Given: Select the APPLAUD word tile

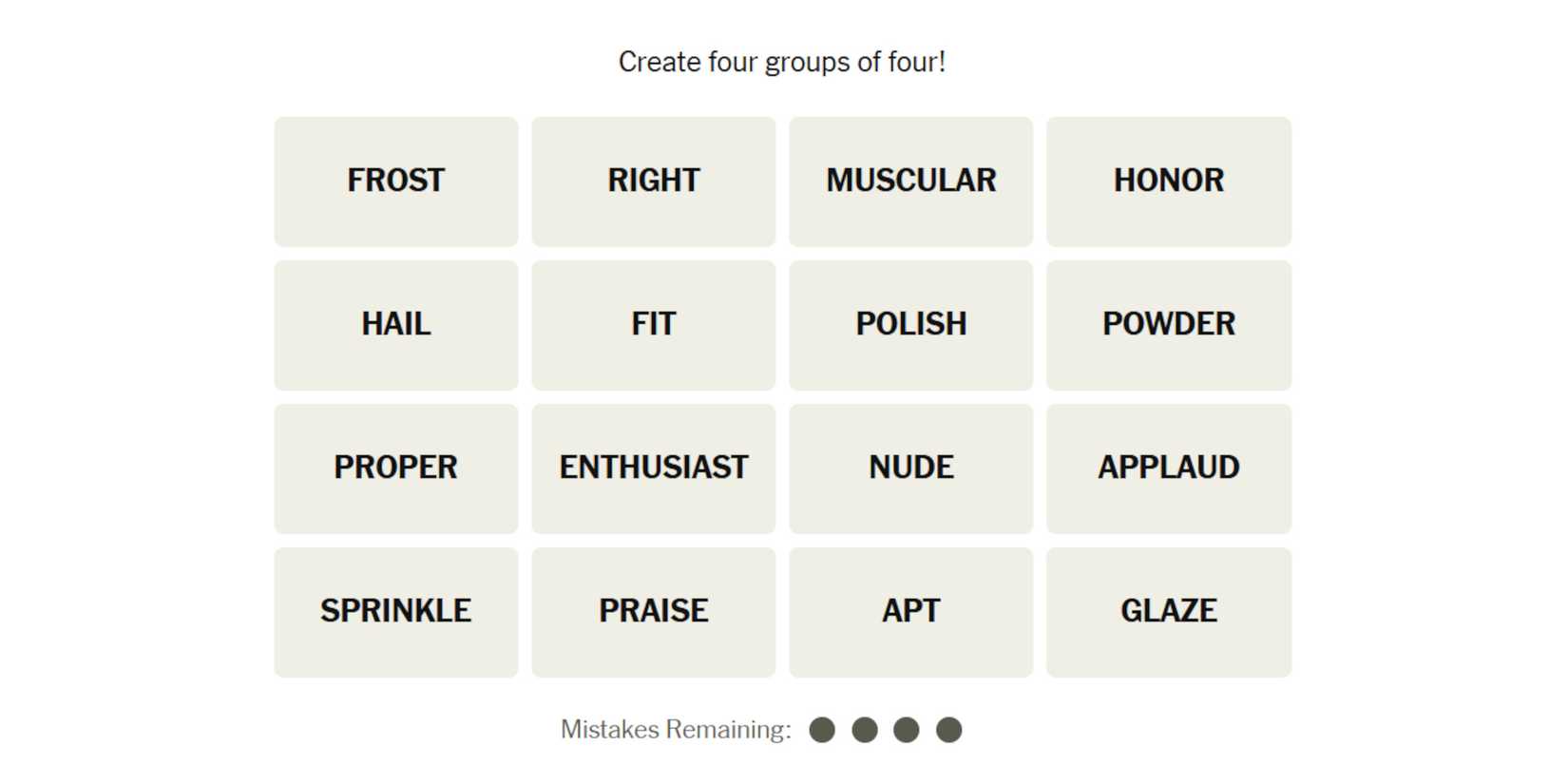Looking at the screenshot, I should [x=1168, y=468].
